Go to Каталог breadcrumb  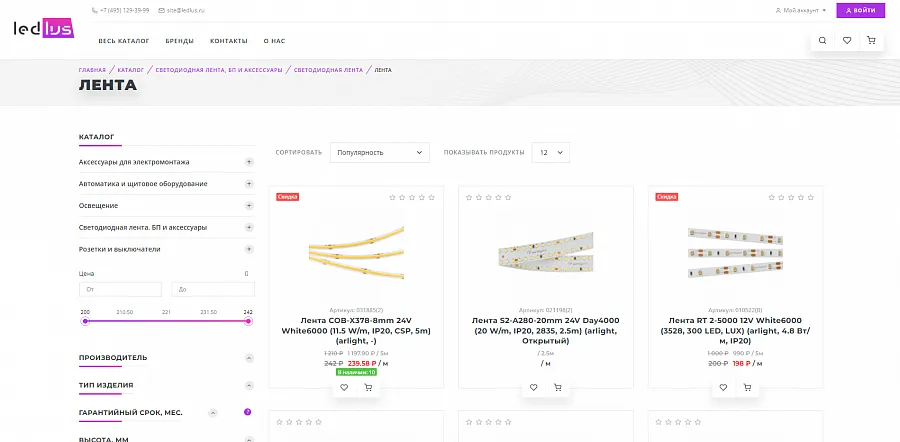[x=131, y=70]
